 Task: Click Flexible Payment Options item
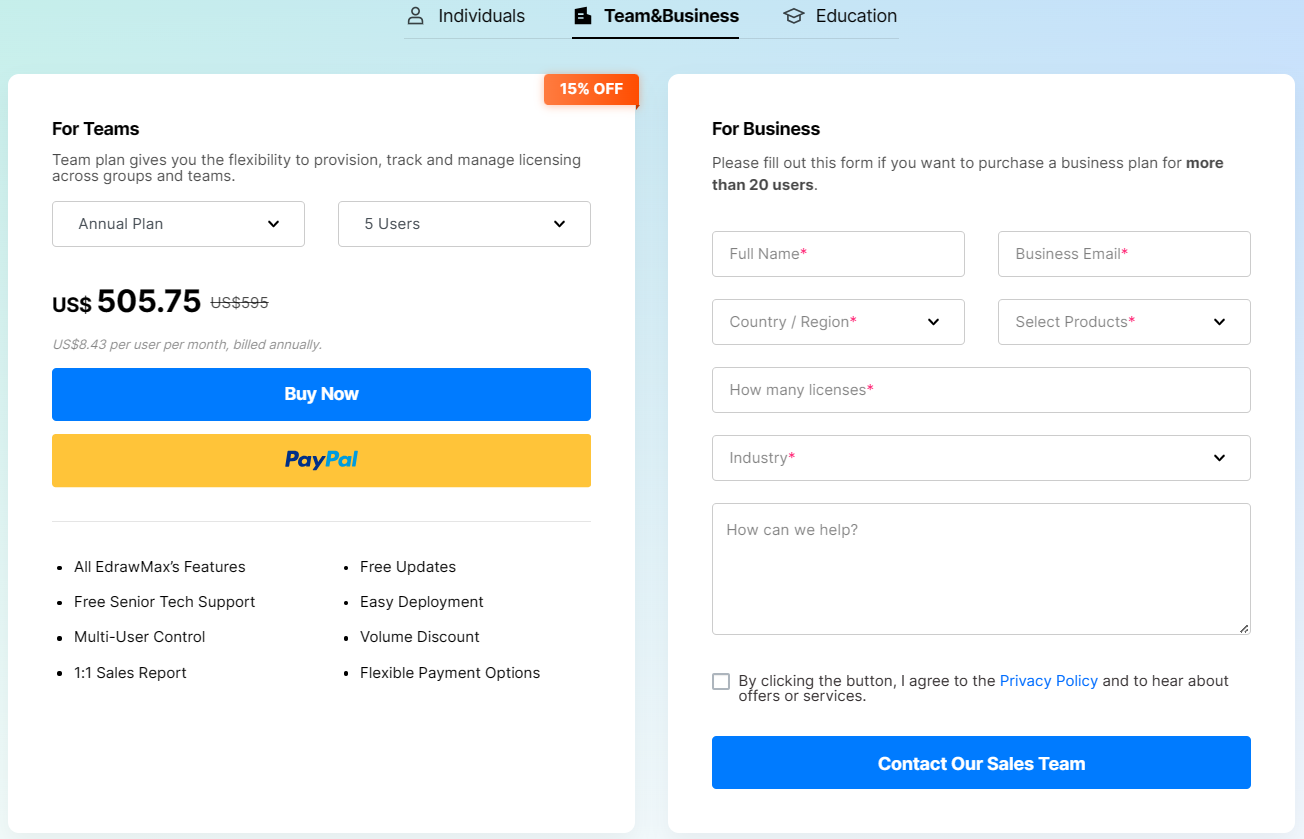[x=450, y=673]
